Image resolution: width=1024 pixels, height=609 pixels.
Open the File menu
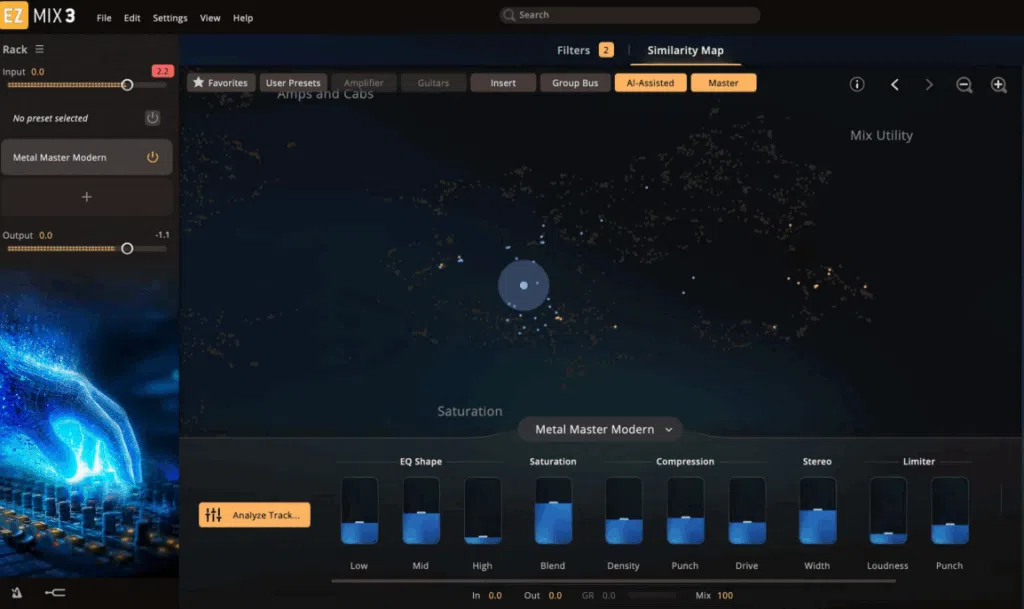104,18
